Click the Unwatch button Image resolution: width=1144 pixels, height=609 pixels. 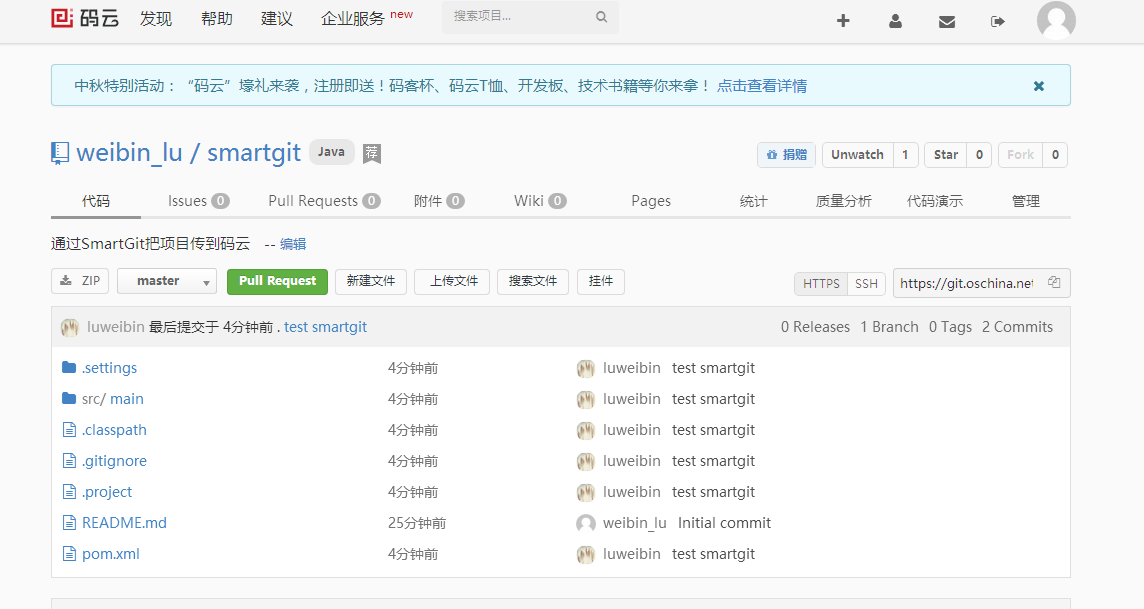coord(857,155)
